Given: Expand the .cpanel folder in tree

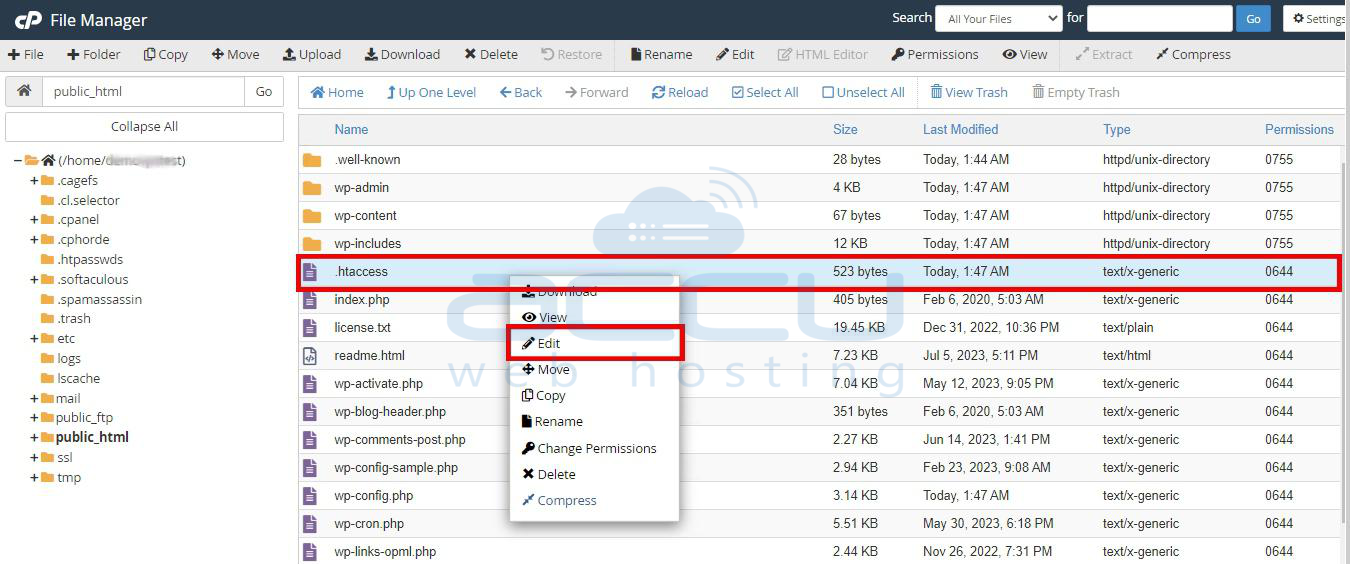Looking at the screenshot, I should (34, 220).
